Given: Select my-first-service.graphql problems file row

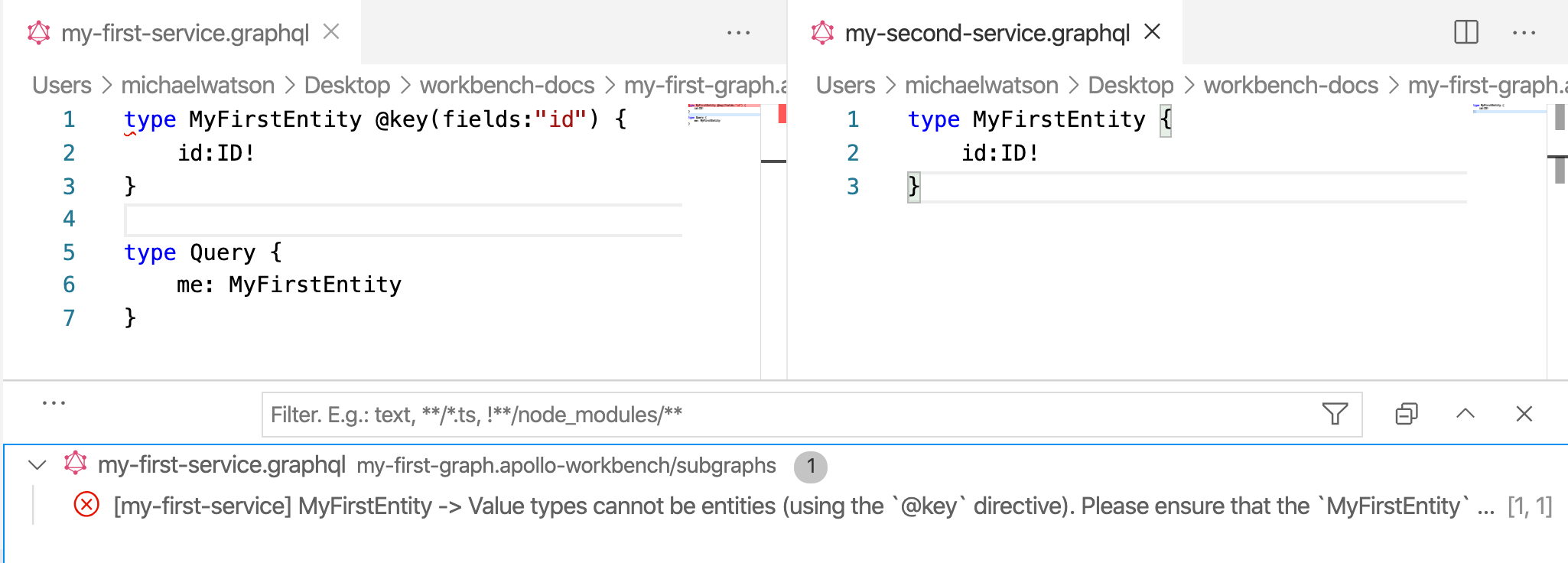Looking at the screenshot, I should click(x=786, y=465).
